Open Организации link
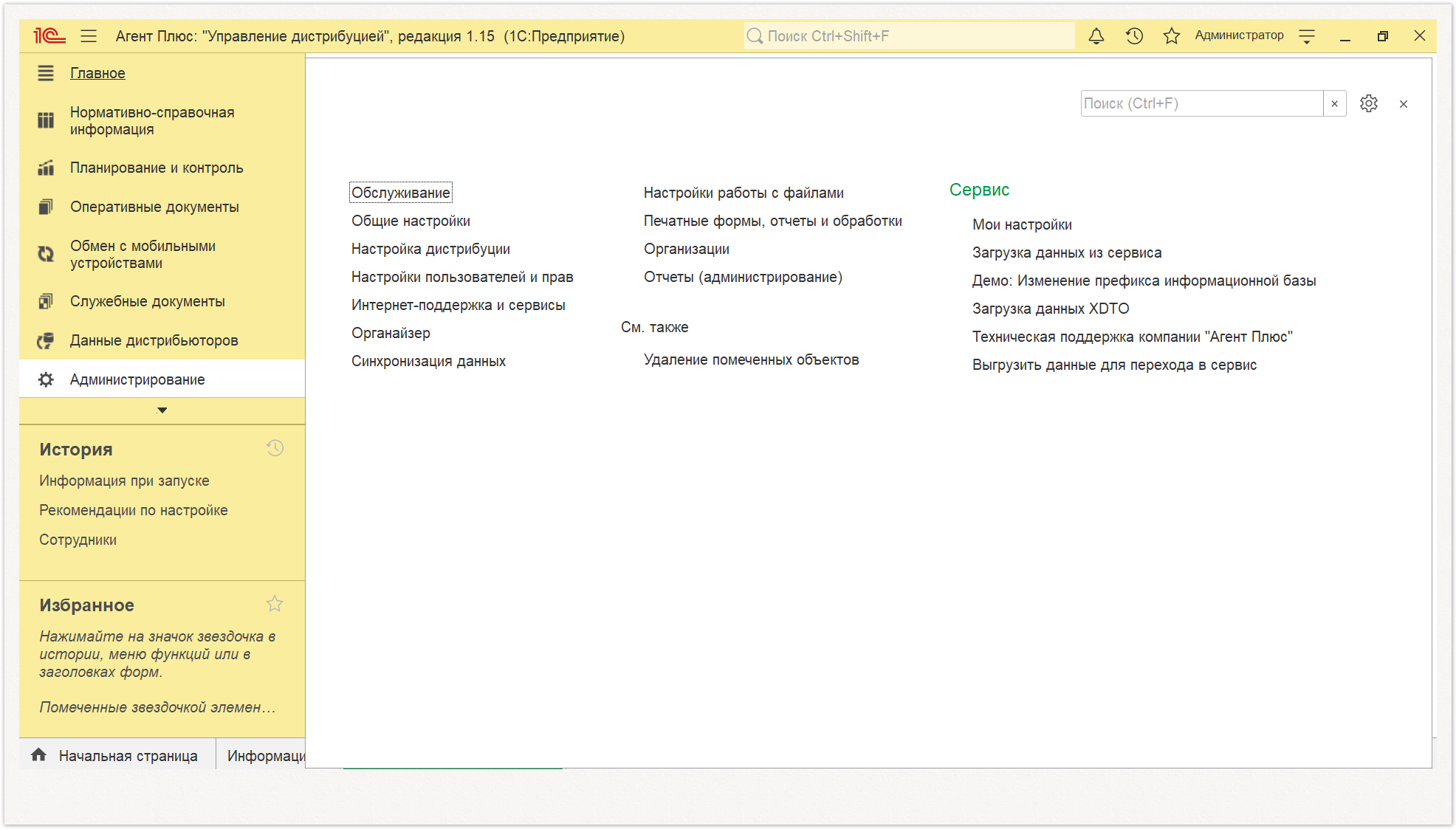This screenshot has width=1456, height=829. coord(687,249)
